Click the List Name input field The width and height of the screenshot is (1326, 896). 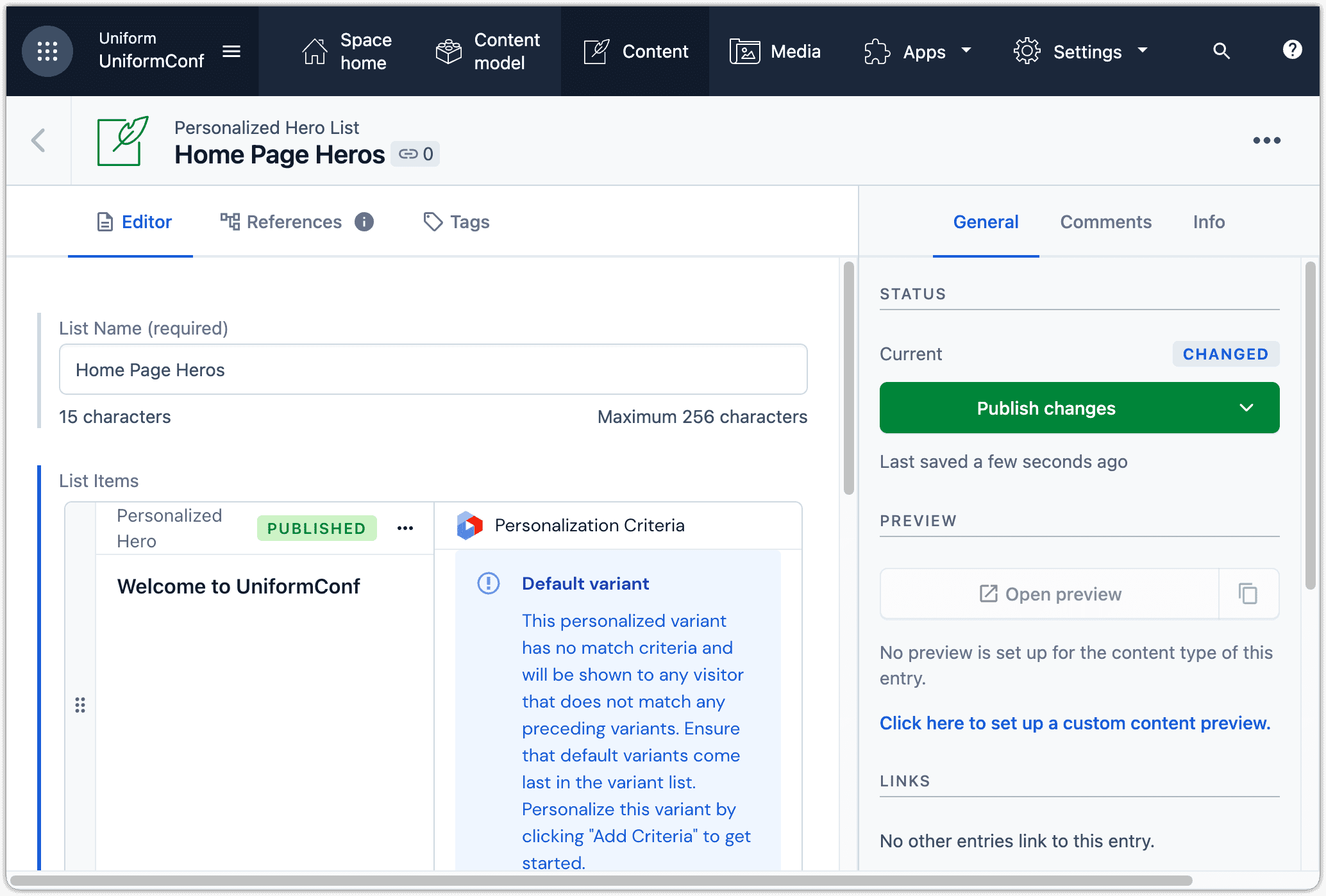[x=433, y=370]
